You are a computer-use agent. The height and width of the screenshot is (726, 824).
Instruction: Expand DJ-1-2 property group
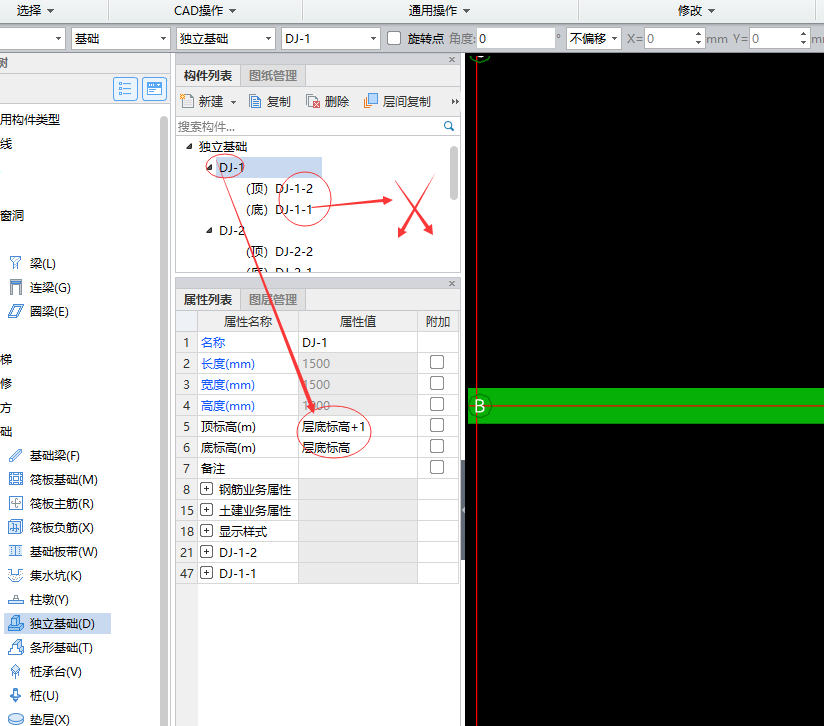(x=207, y=552)
